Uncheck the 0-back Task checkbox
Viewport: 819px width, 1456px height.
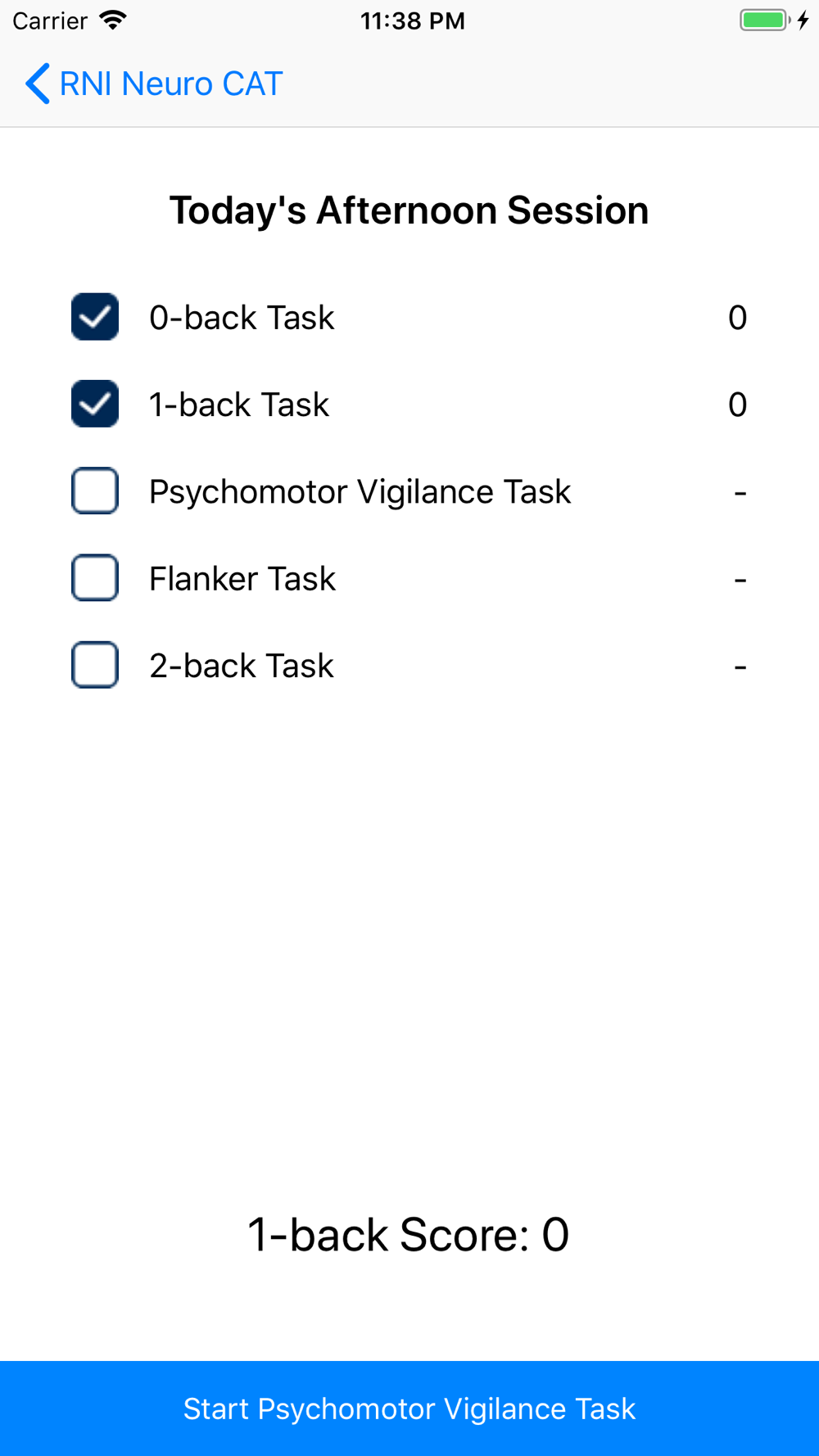tap(95, 317)
